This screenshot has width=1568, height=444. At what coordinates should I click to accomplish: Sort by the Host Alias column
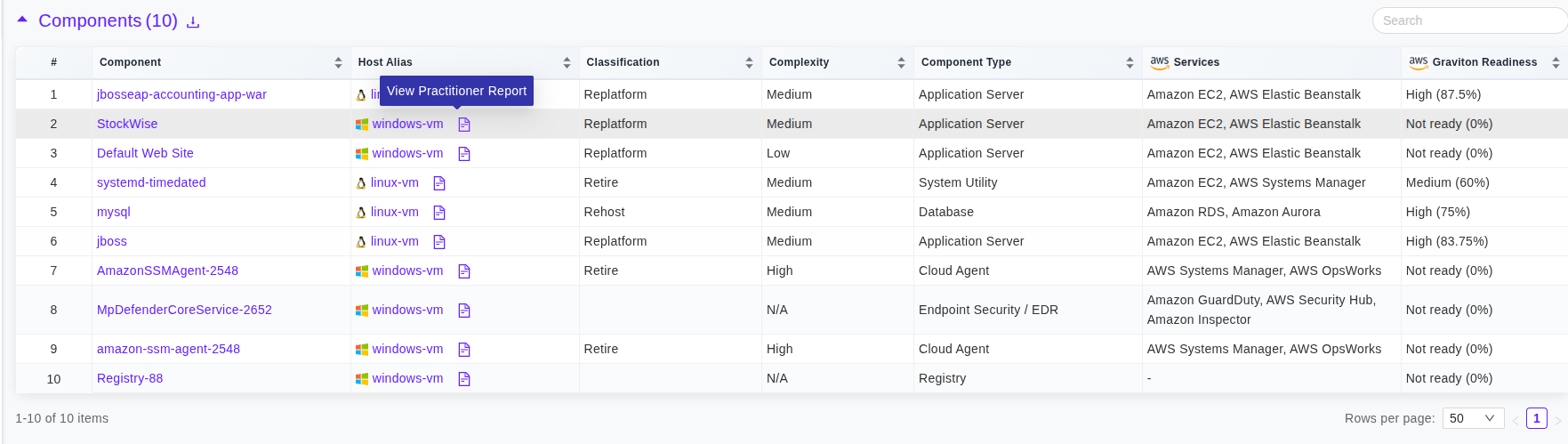coord(567,62)
